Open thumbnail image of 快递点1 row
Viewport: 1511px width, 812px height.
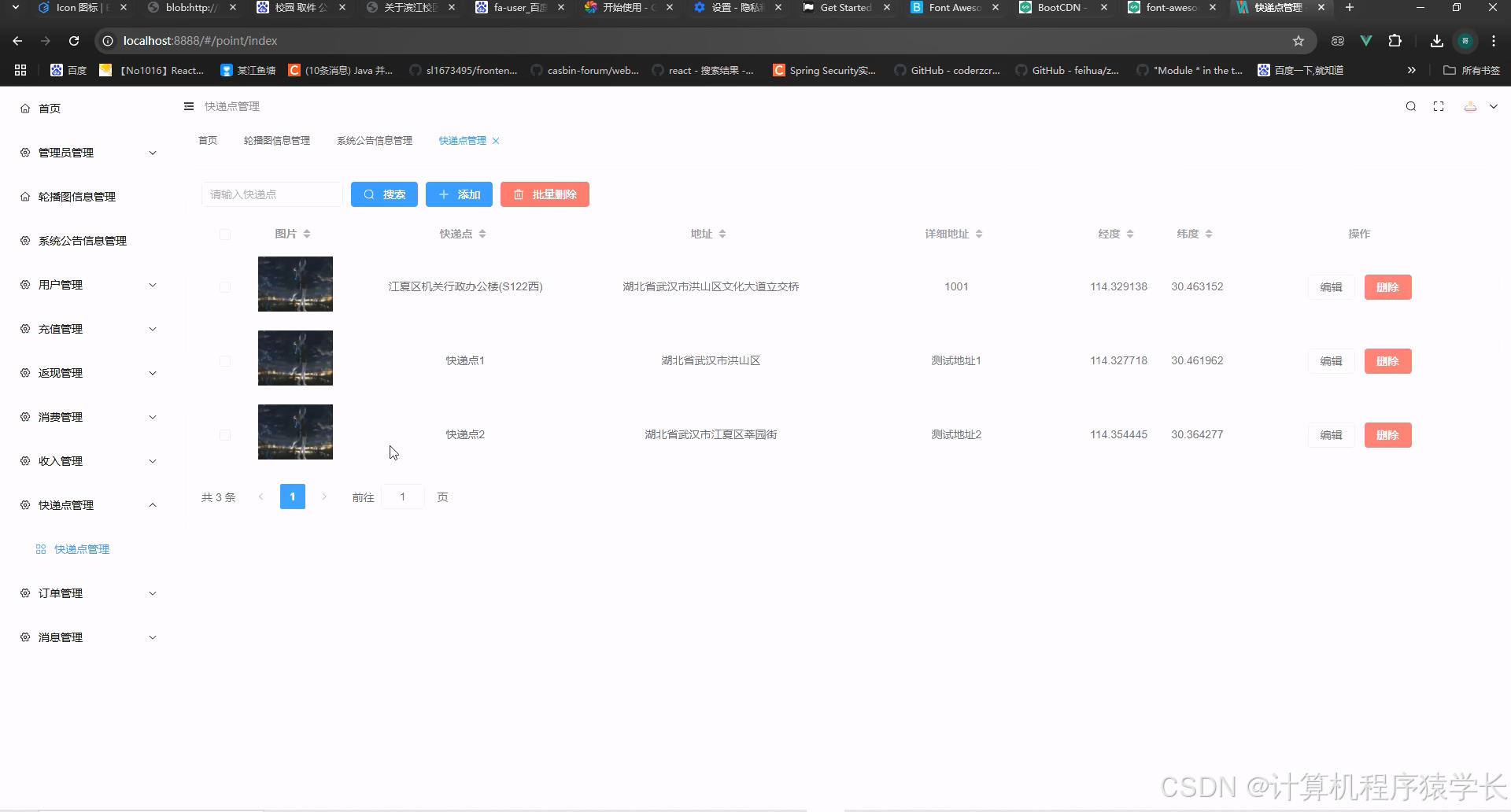pos(295,358)
